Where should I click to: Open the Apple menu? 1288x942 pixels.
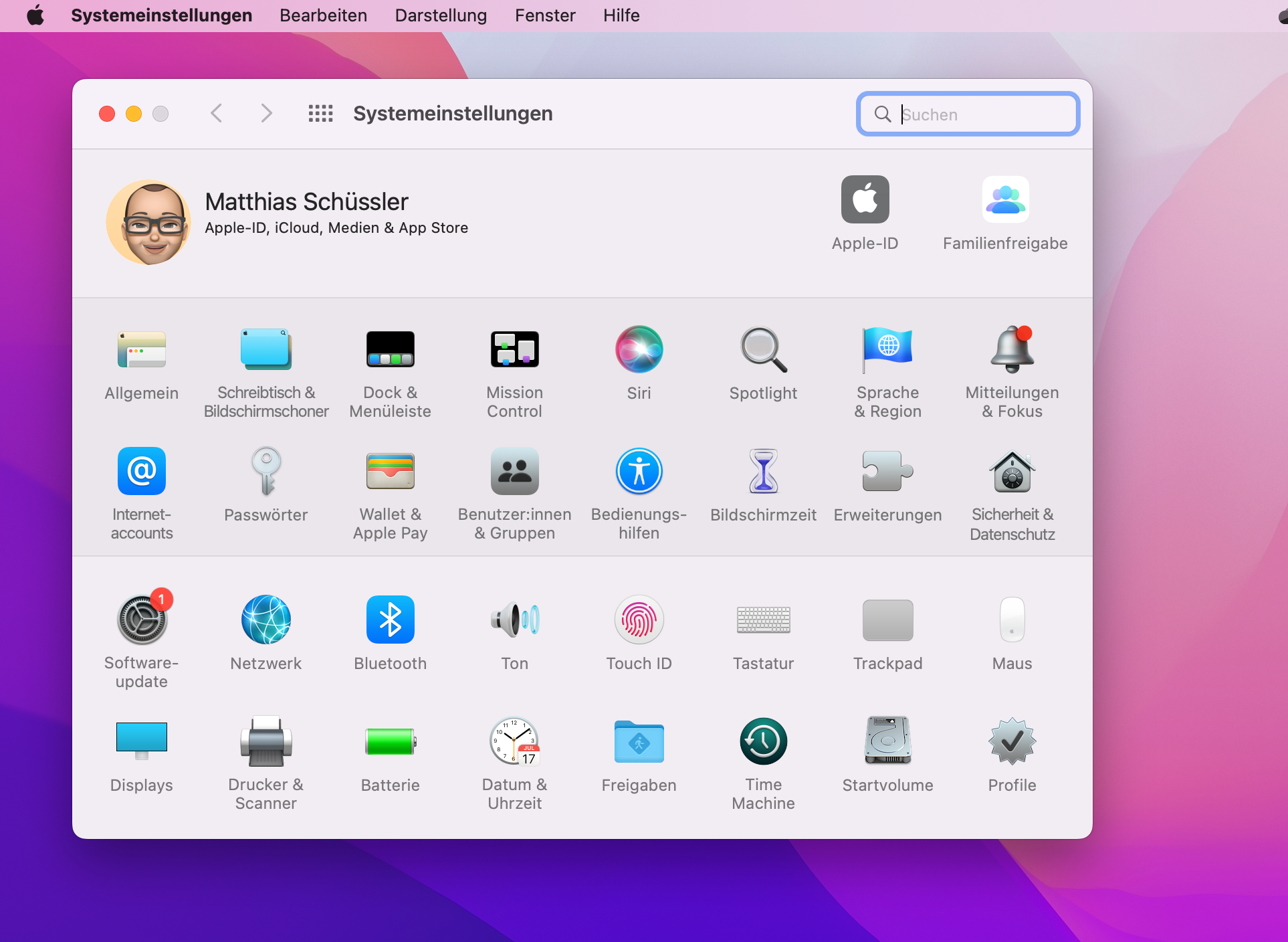[35, 15]
